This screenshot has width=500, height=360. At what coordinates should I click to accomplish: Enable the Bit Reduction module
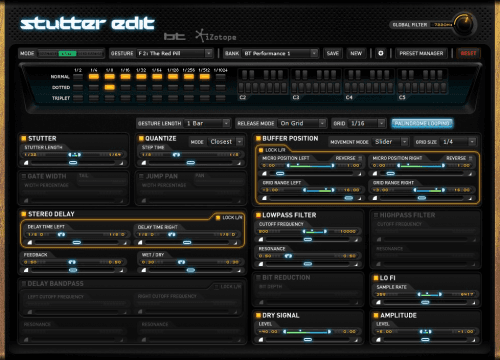(x=258, y=277)
